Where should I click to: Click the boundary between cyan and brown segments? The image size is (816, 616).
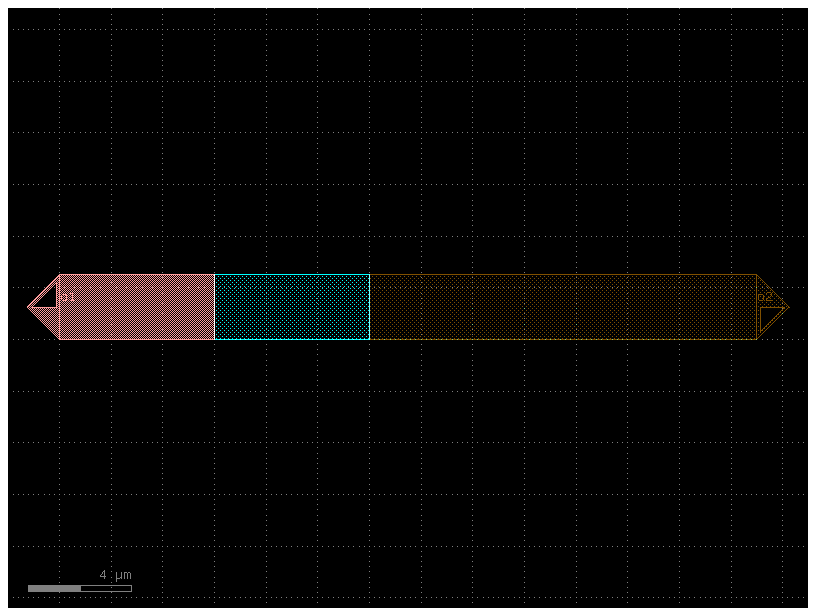[x=371, y=305]
